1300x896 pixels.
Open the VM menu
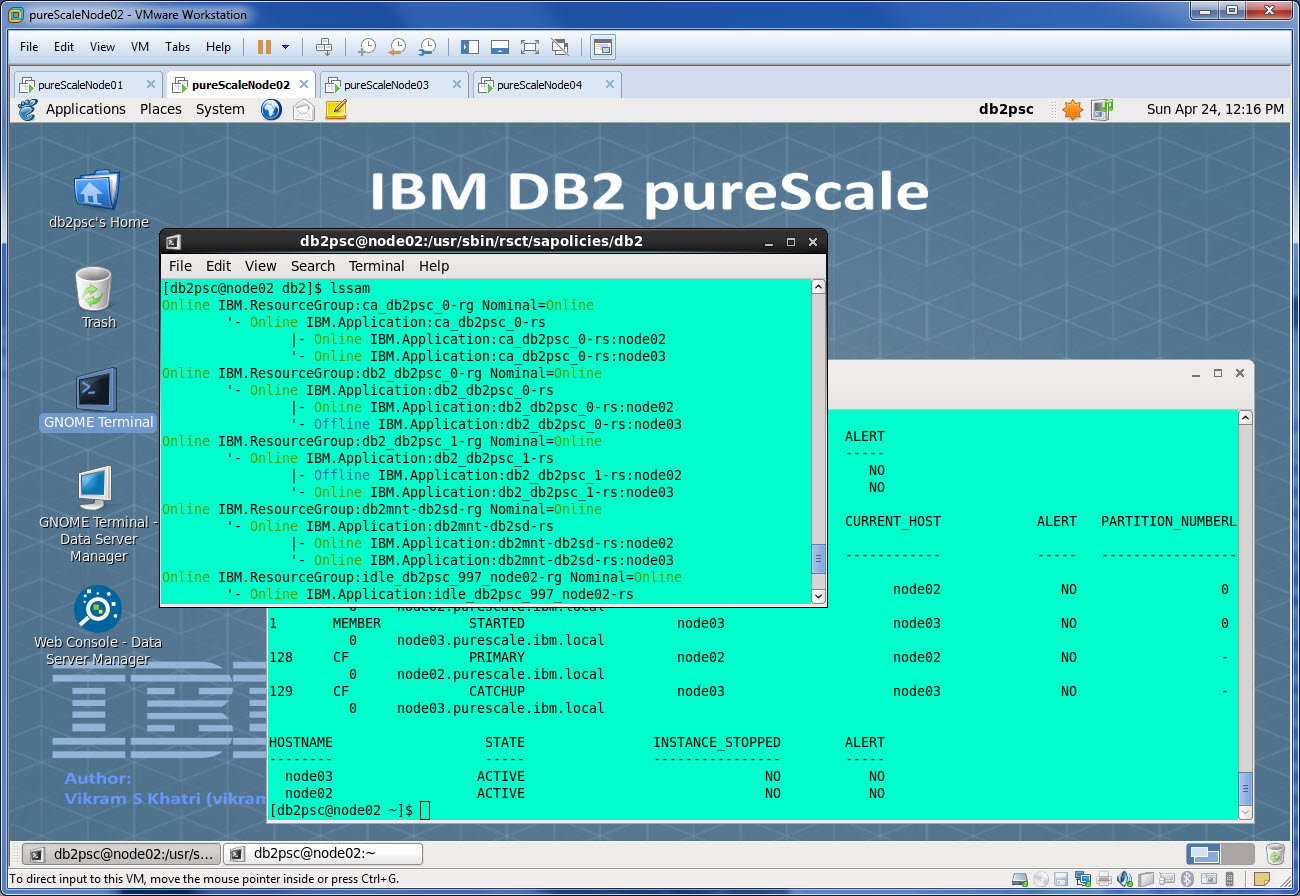(140, 47)
